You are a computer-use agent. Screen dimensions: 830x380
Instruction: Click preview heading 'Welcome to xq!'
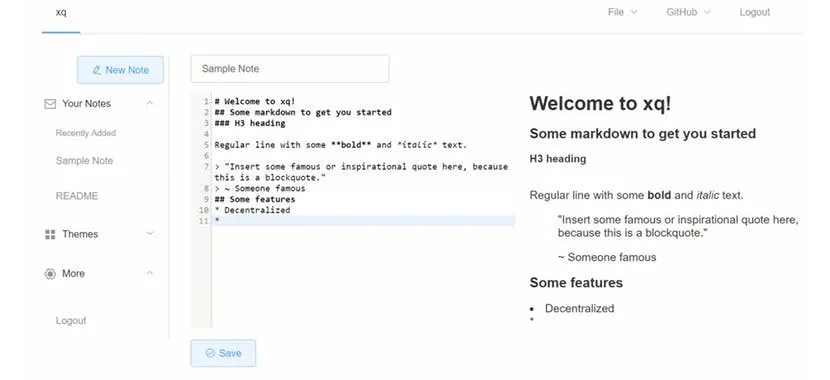pyautogui.click(x=600, y=103)
